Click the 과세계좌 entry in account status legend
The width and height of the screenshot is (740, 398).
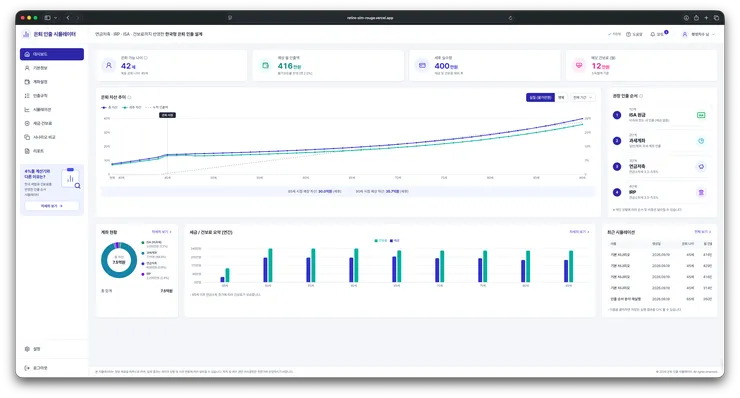coord(155,254)
